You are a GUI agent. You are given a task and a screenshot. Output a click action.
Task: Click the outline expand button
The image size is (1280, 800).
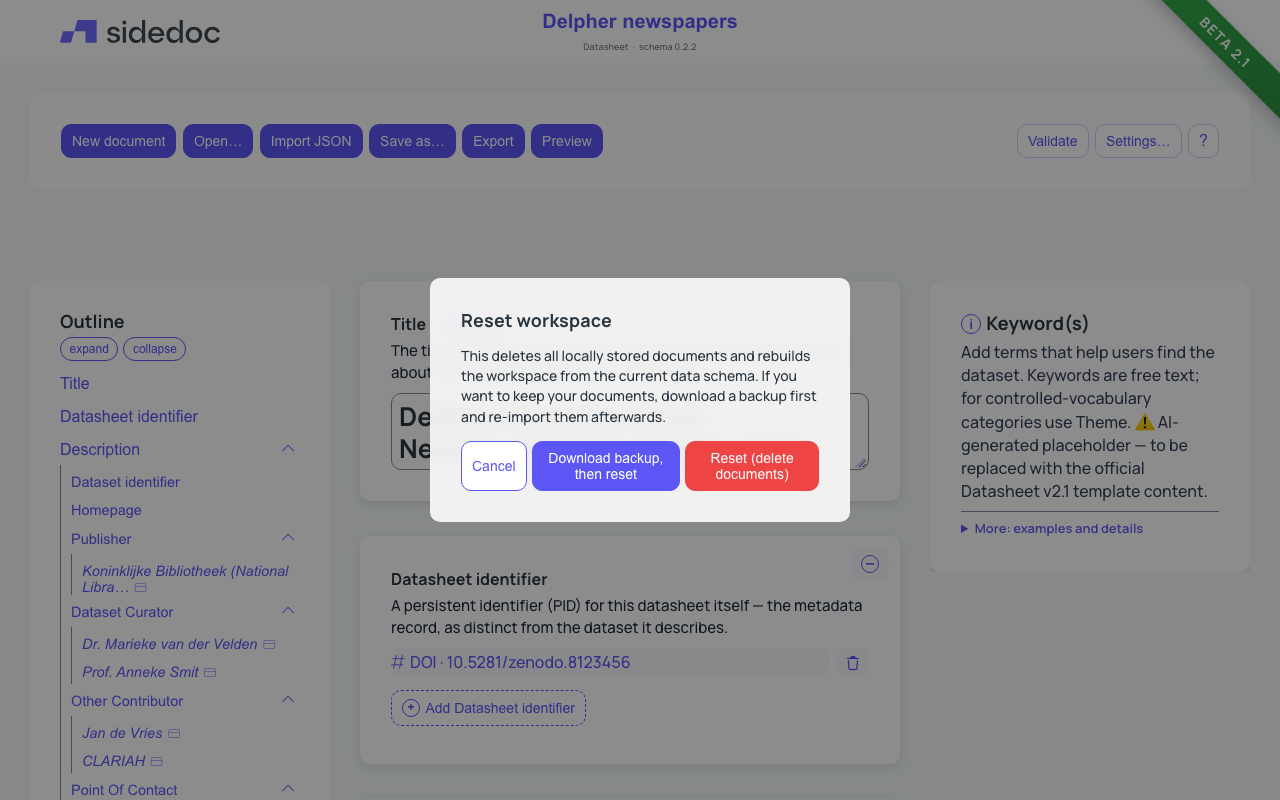(89, 349)
